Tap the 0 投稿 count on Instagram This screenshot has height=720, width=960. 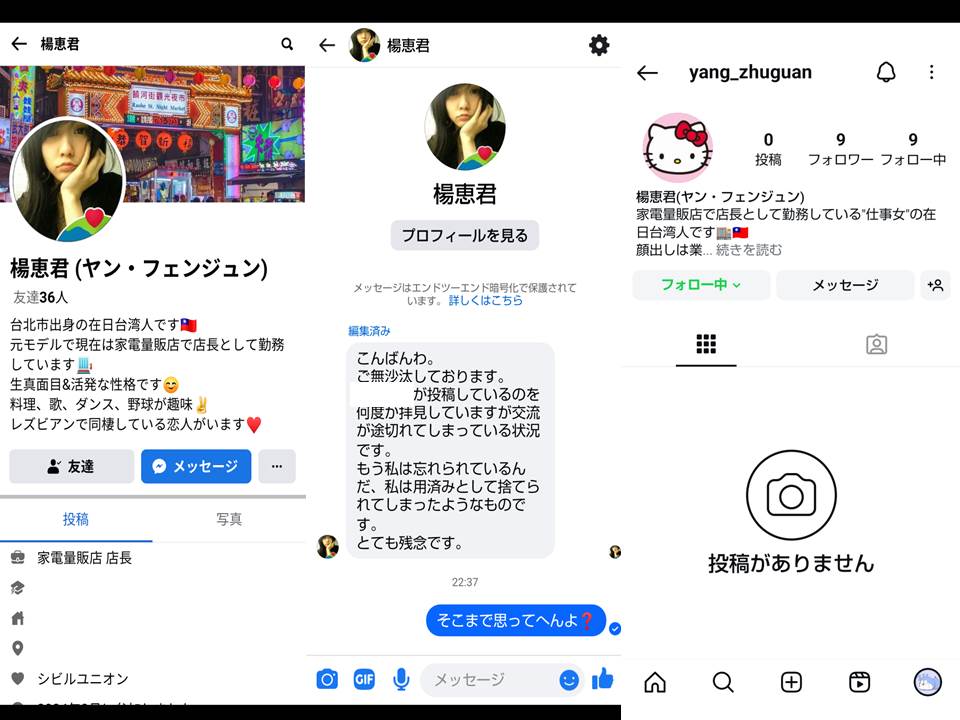[768, 149]
